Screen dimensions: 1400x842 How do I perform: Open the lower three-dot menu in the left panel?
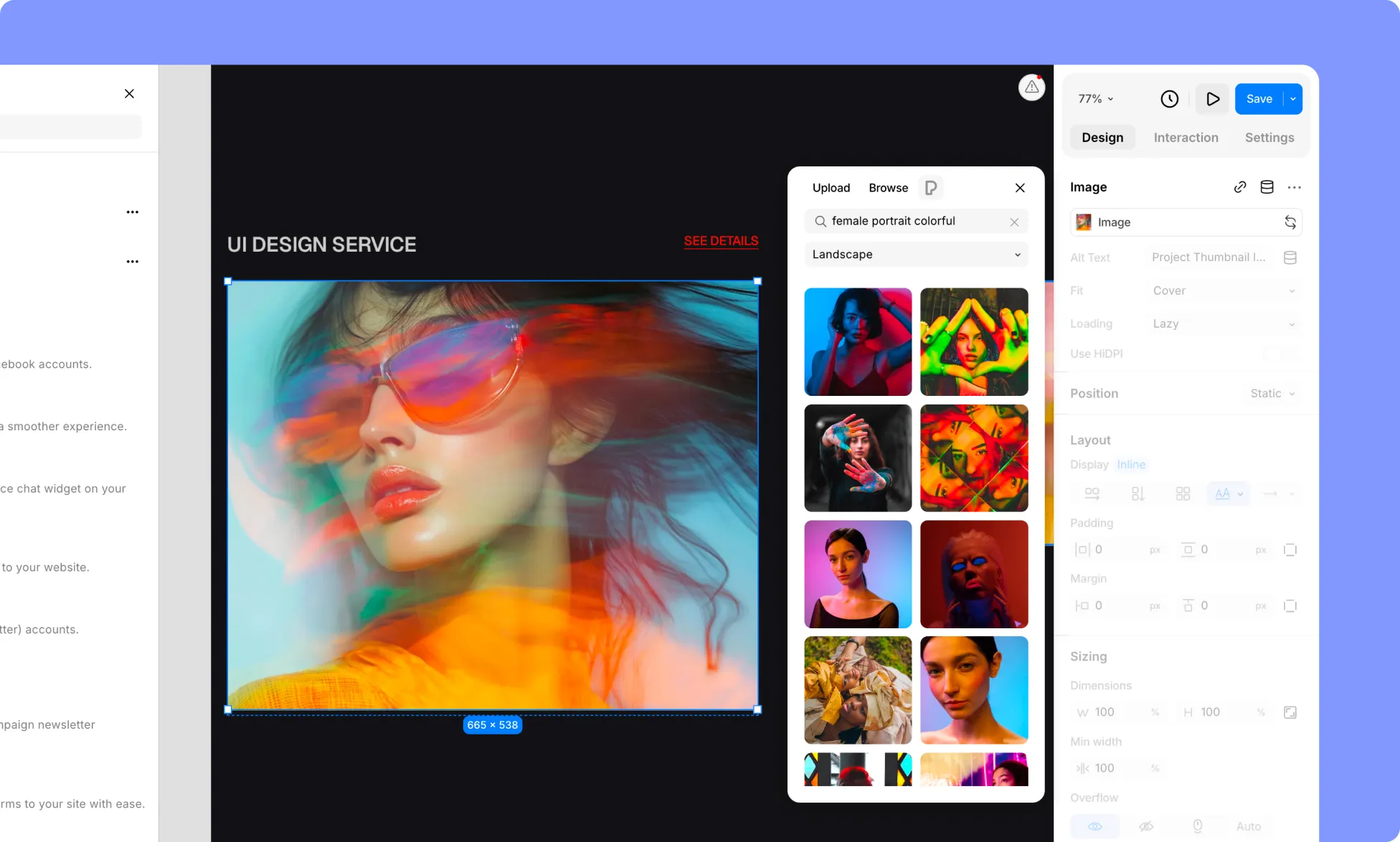coord(133,262)
